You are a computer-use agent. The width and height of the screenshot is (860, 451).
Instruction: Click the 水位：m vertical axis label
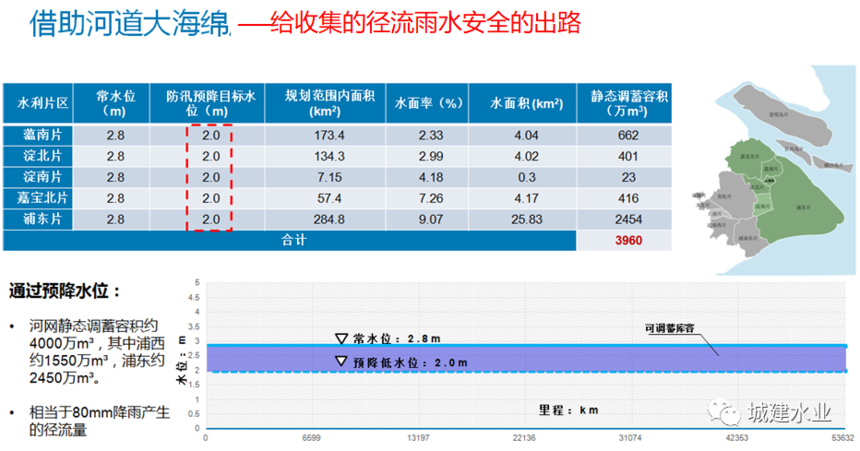coord(183,360)
